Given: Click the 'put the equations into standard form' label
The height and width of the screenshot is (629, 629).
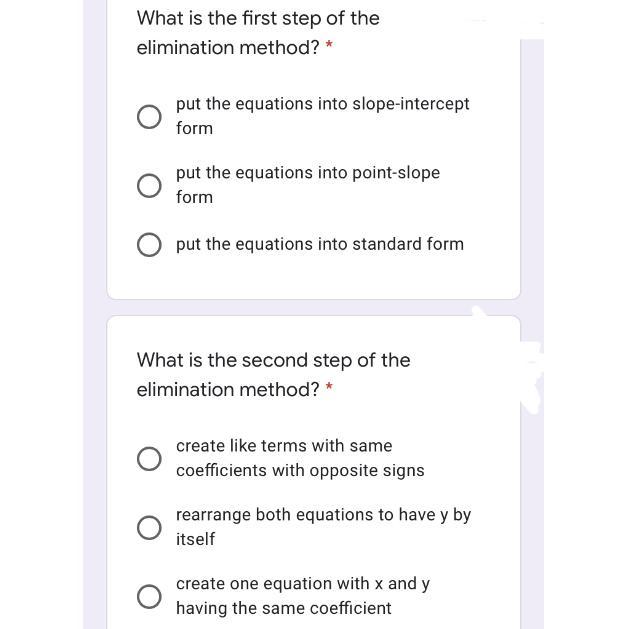Looking at the screenshot, I should pos(319,244).
